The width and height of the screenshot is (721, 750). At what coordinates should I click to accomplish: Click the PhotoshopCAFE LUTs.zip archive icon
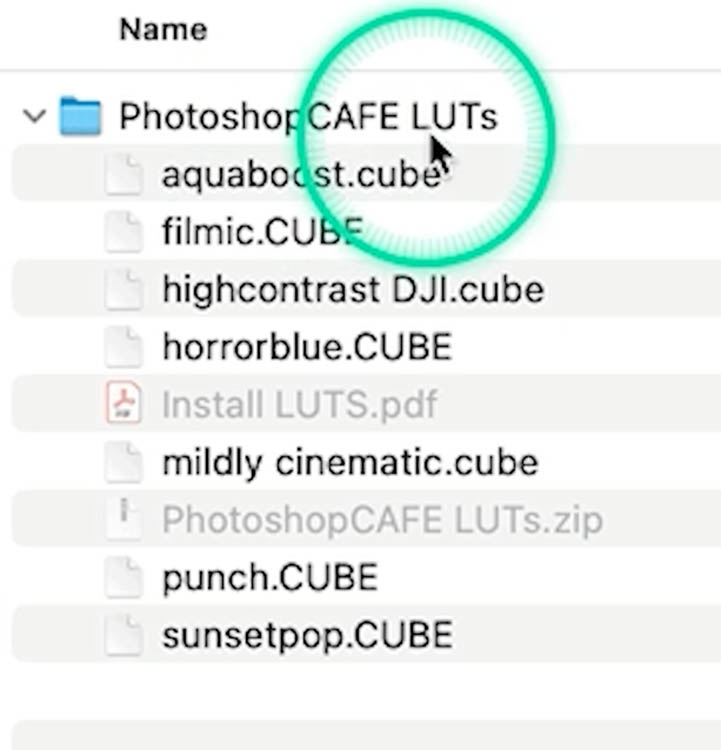pos(124,519)
